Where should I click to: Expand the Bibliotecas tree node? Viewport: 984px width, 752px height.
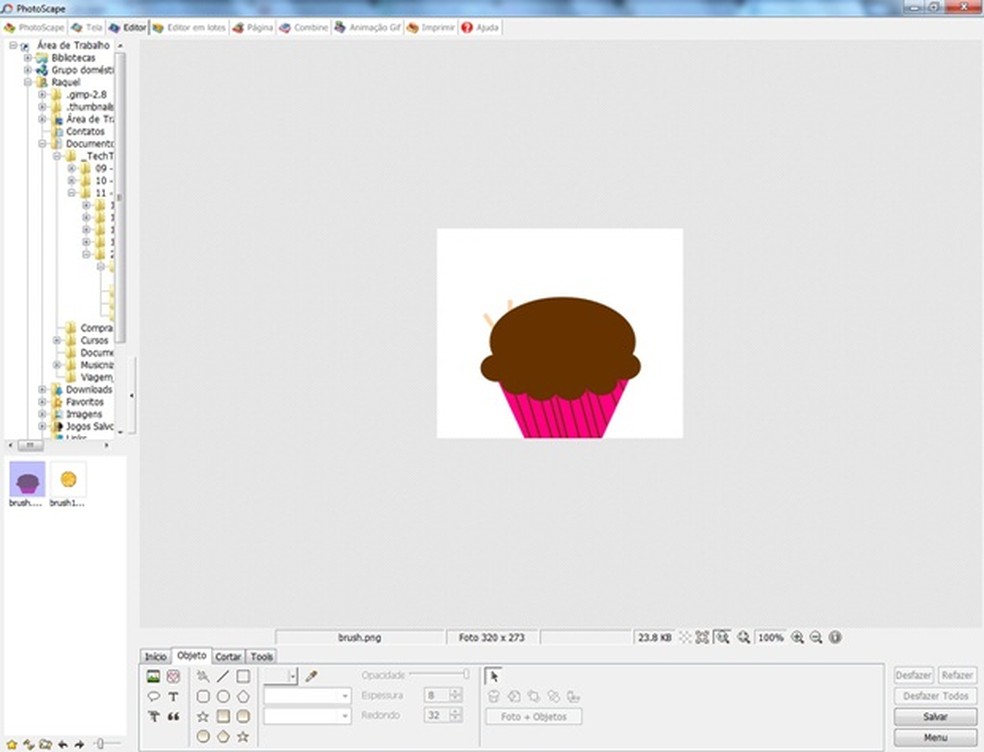[x=28, y=58]
